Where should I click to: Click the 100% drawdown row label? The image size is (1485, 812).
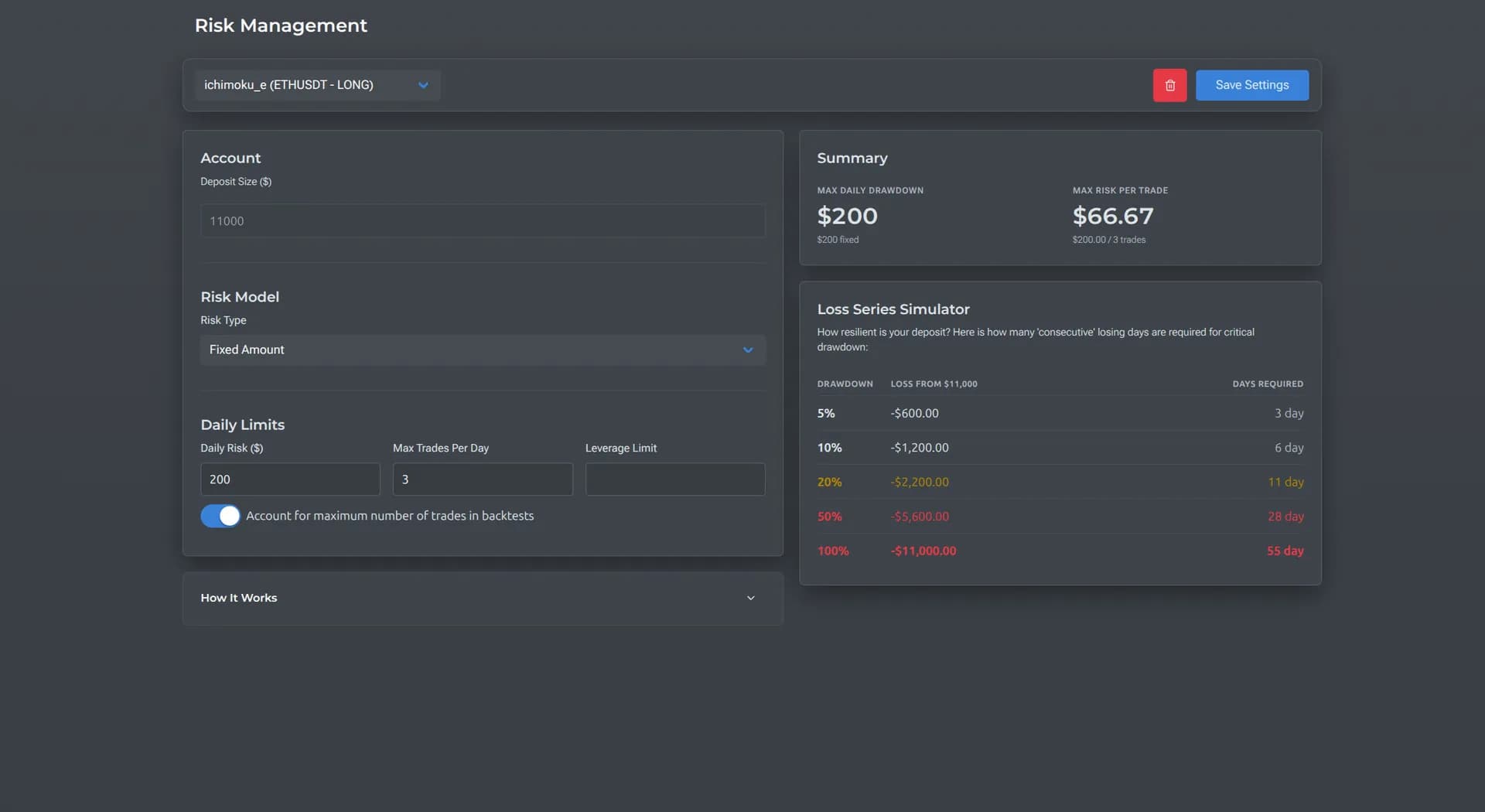(833, 551)
